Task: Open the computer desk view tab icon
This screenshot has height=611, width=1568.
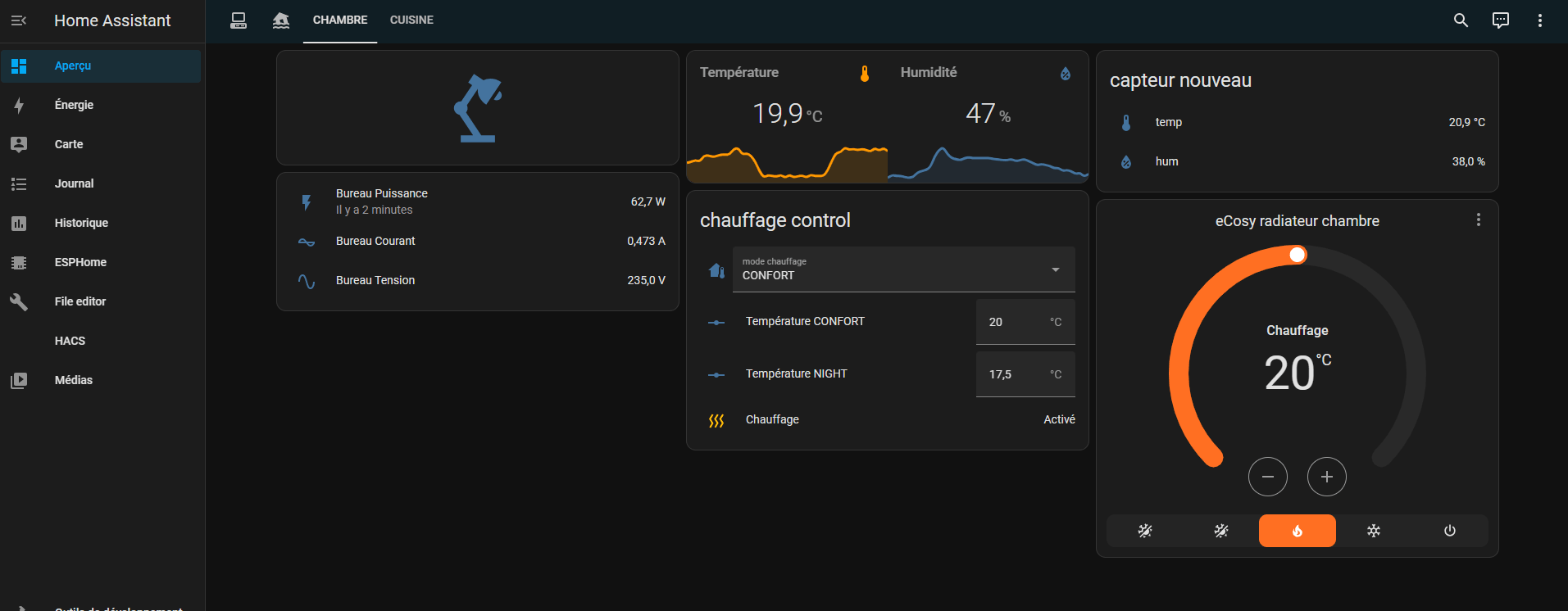Action: (x=239, y=20)
